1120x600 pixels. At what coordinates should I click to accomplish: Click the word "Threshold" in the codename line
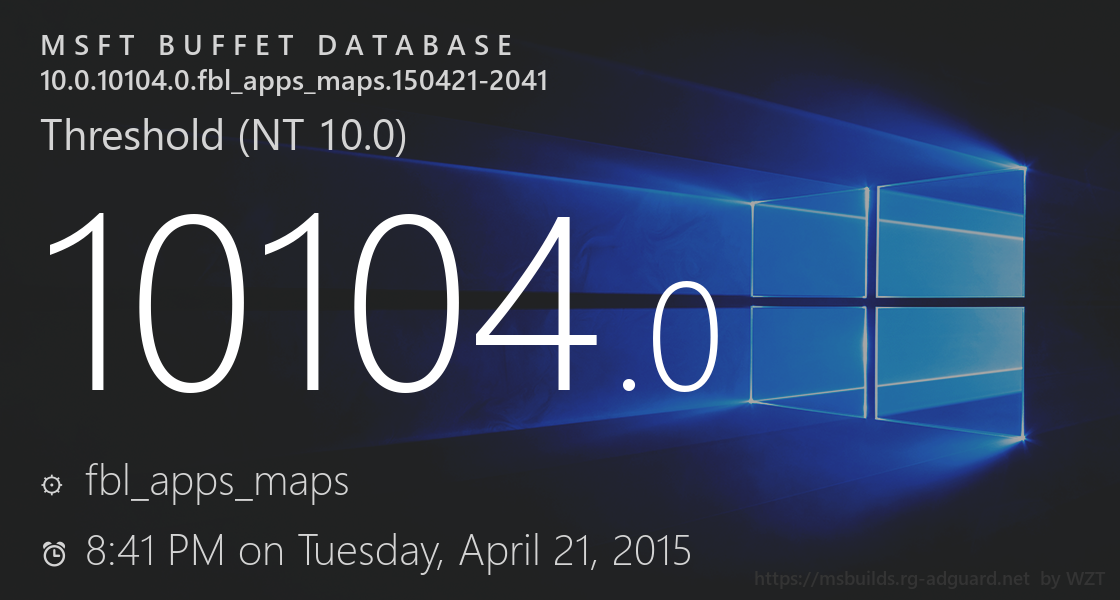(132, 136)
